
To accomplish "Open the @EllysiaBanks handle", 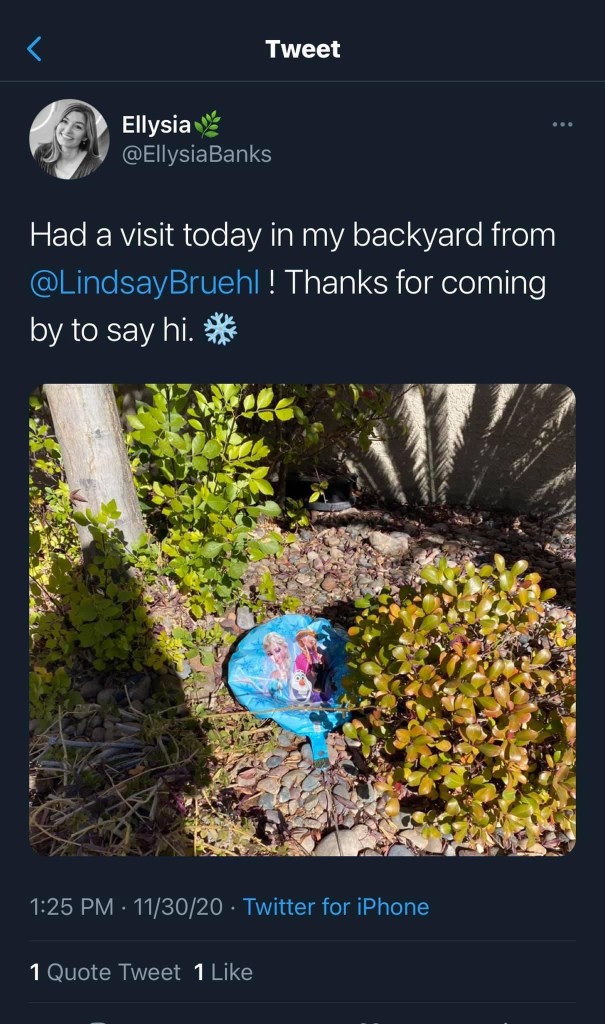I will point(197,154).
